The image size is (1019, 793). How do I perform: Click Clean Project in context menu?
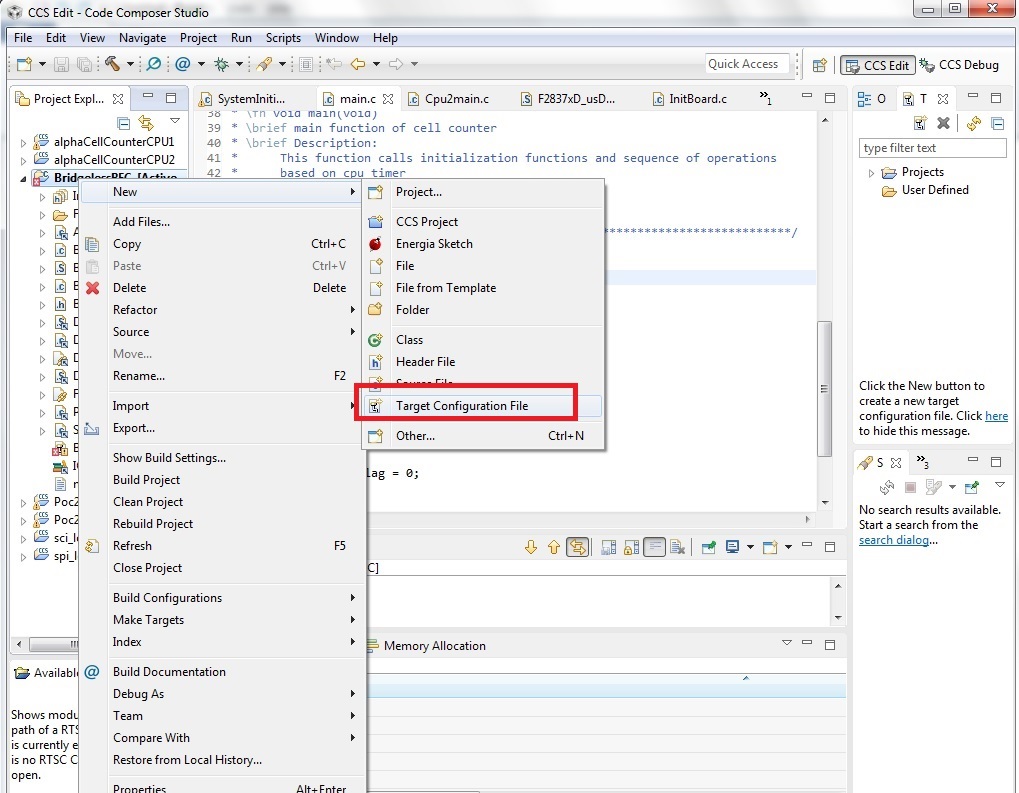pos(223,502)
